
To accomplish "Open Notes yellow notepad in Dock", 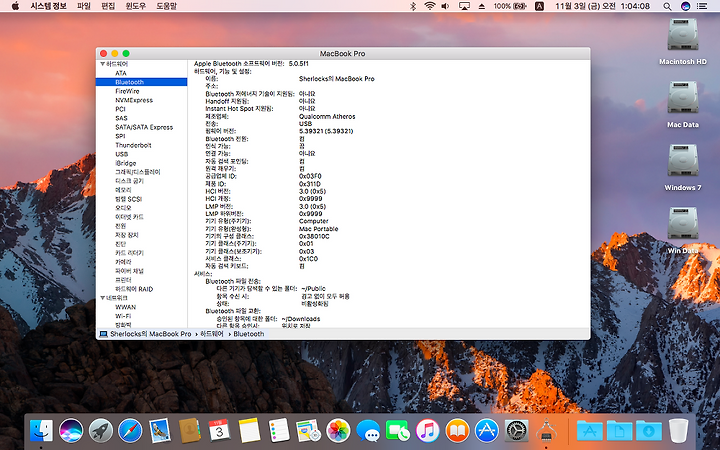I will pos(249,431).
